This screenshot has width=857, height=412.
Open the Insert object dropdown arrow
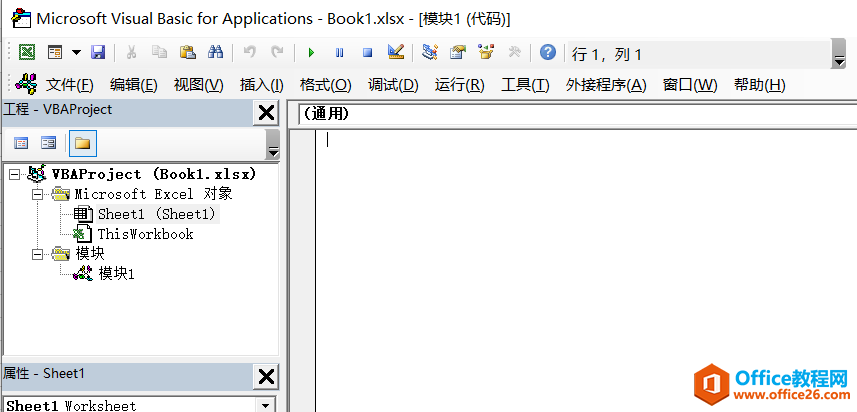[76, 52]
